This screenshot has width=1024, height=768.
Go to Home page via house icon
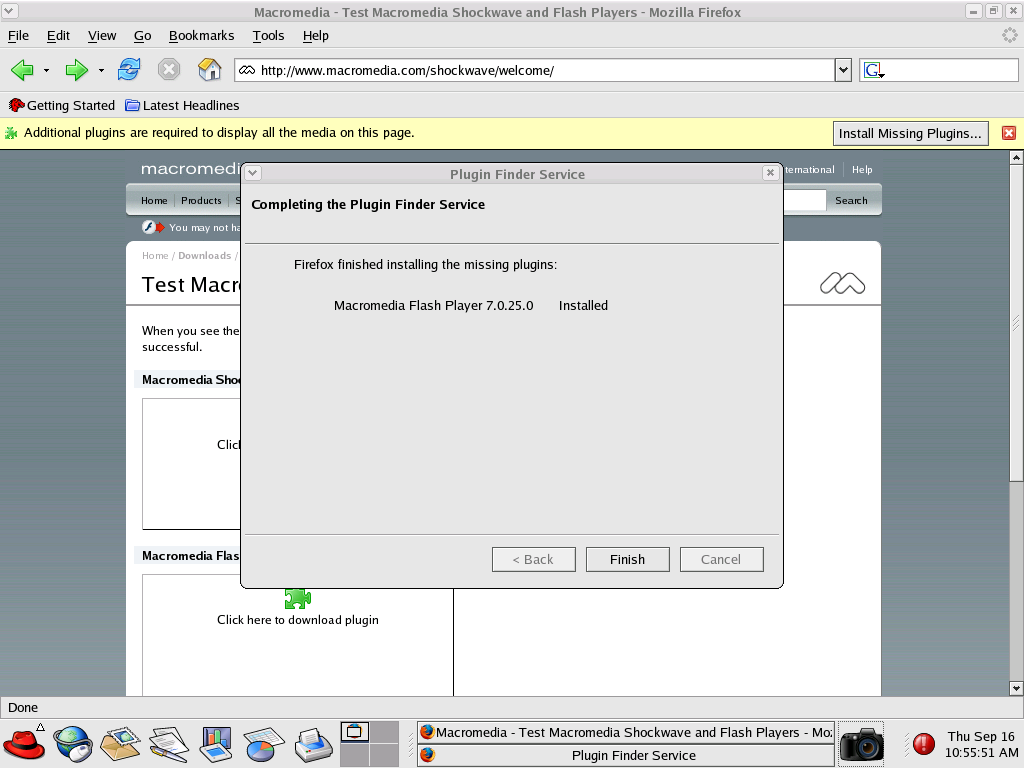click(210, 69)
